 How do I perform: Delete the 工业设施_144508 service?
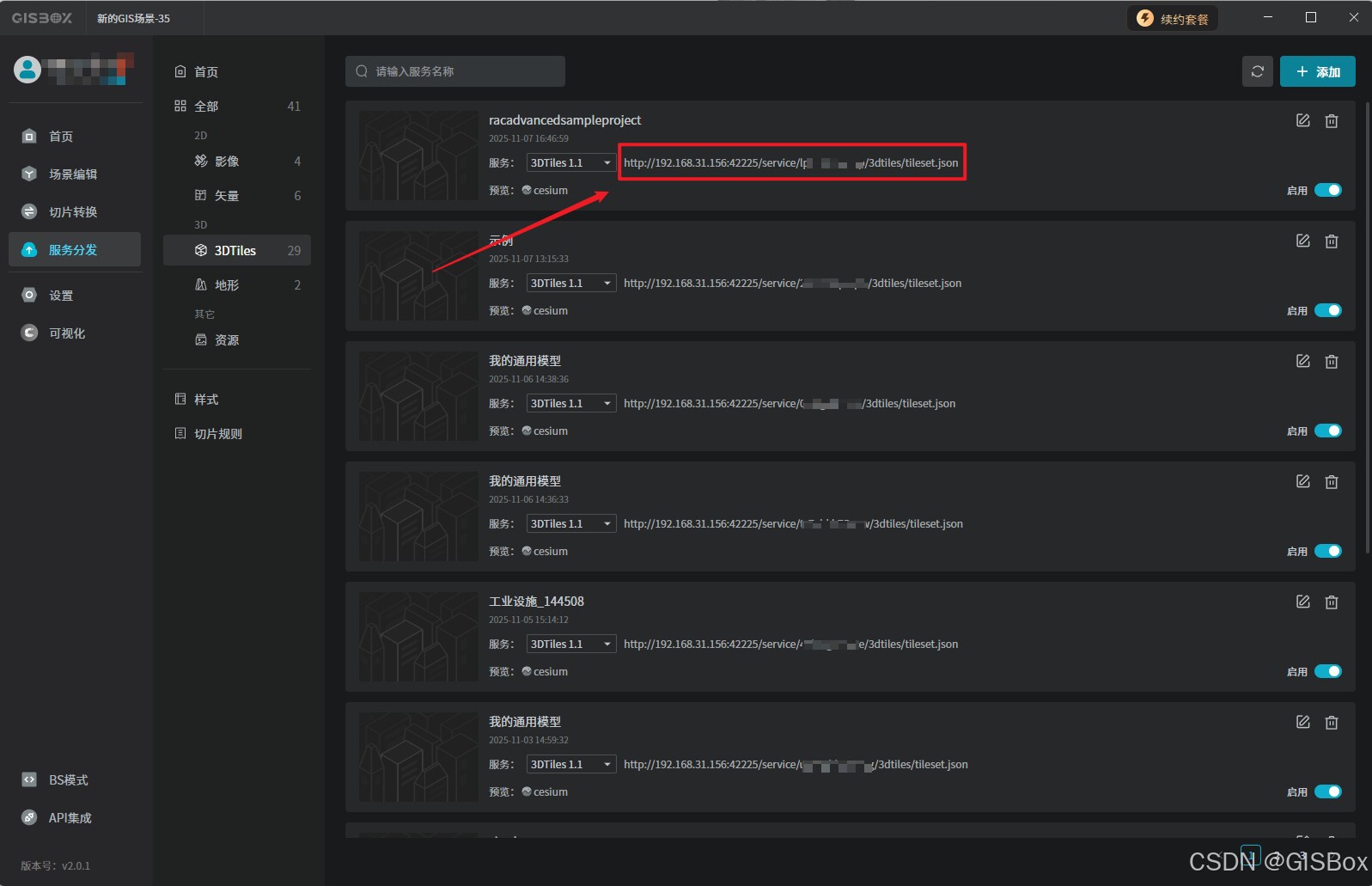coord(1332,602)
